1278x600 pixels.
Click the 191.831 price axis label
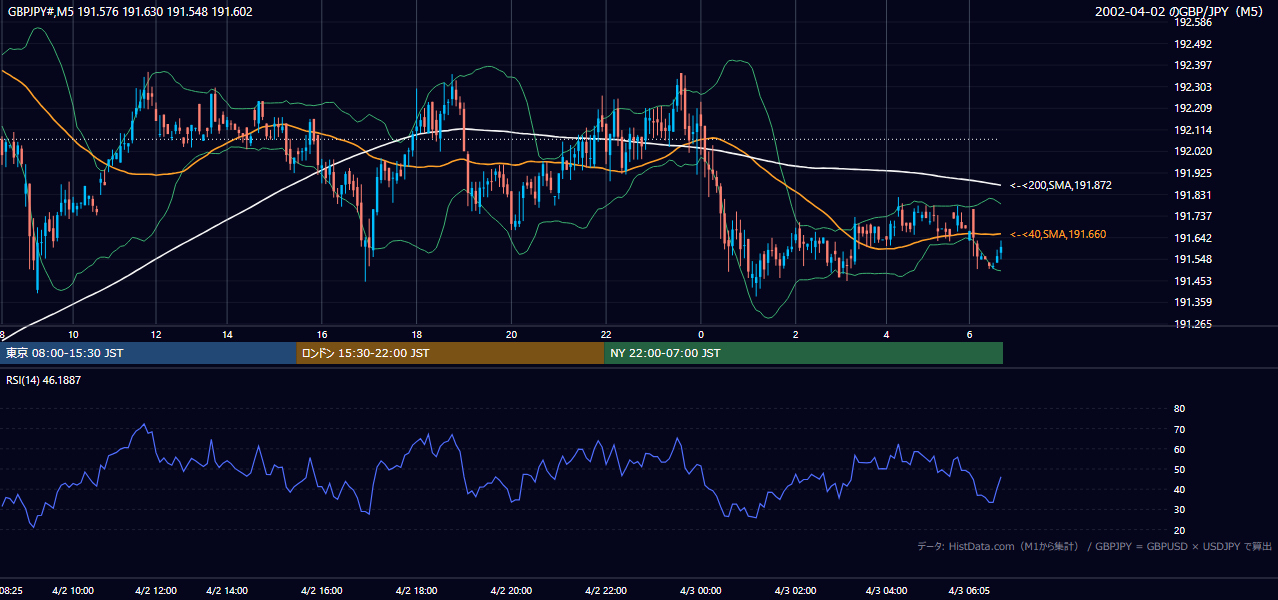click(1192, 195)
